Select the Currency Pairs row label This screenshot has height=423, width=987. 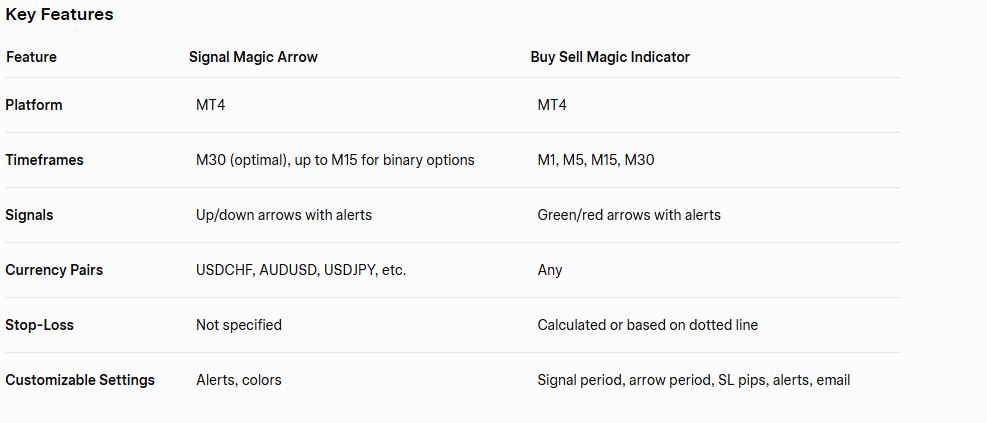[x=54, y=270]
